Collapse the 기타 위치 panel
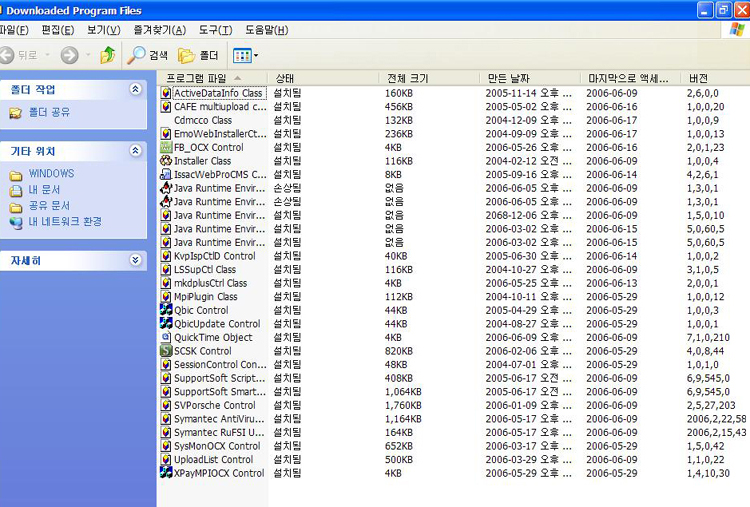This screenshot has height=507, width=750. pos(135,151)
